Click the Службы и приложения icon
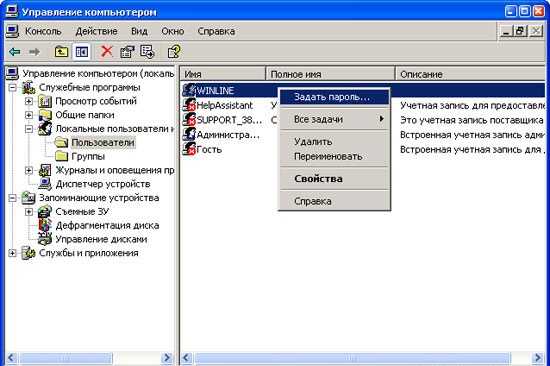Image resolution: width=550 pixels, height=366 pixels. coord(28,253)
